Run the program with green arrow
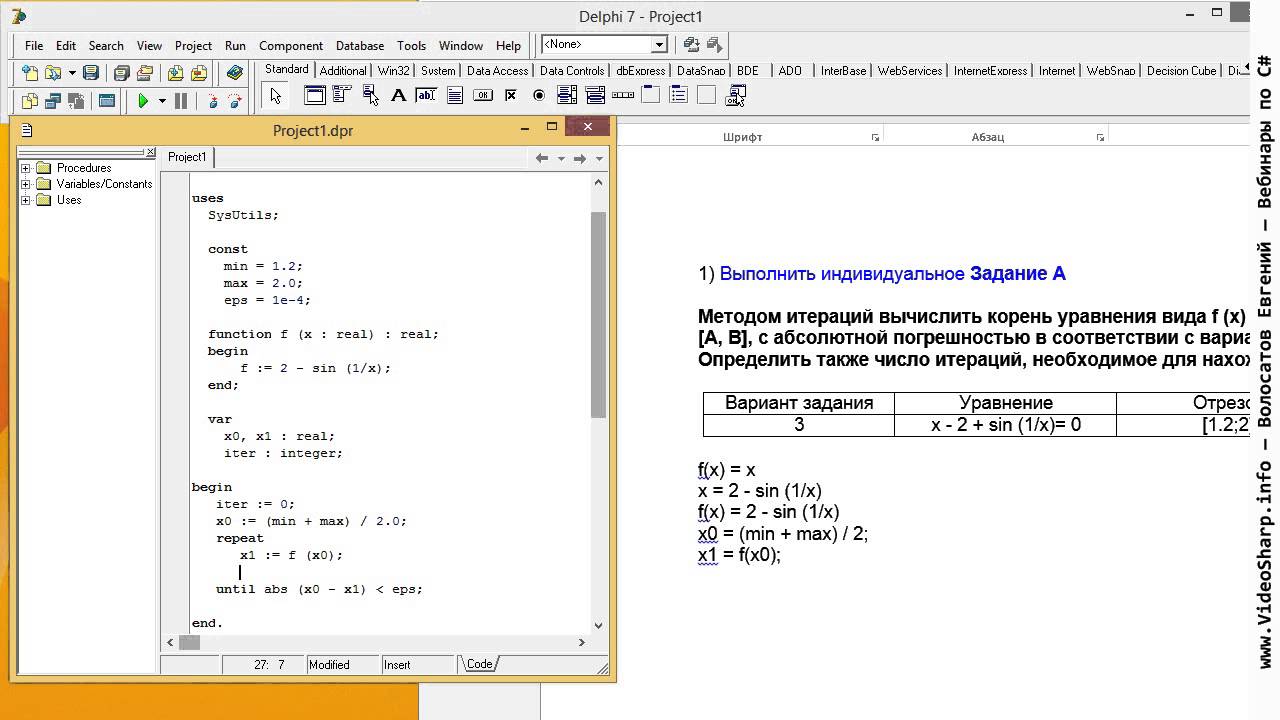 point(143,100)
